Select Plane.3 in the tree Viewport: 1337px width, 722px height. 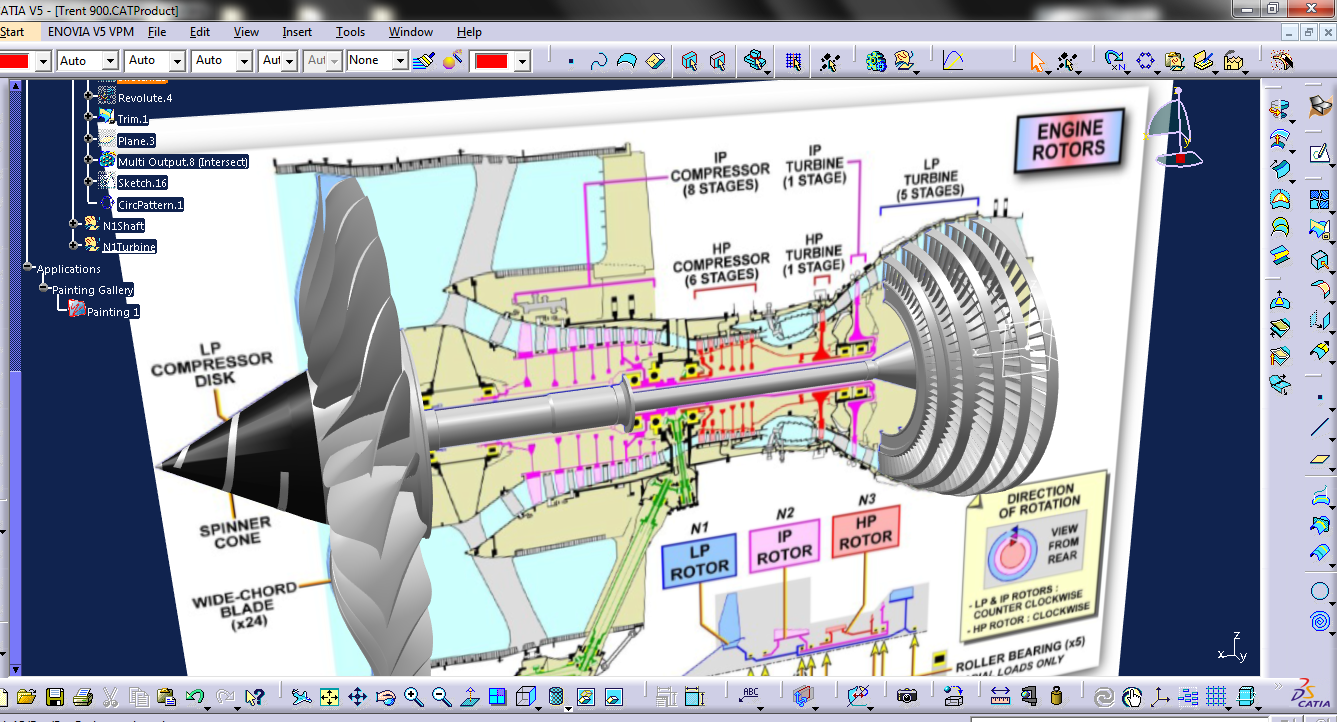[x=136, y=141]
